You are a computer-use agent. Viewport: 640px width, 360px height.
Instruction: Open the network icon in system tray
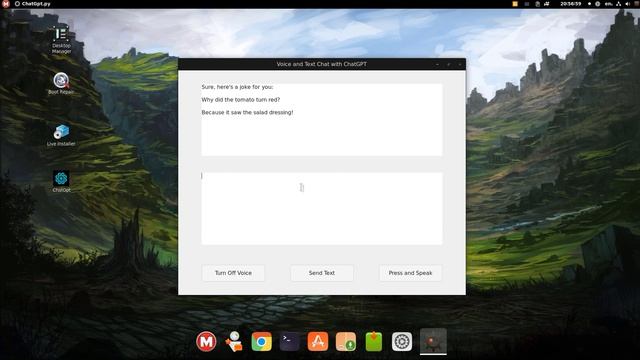pyautogui.click(x=618, y=4)
